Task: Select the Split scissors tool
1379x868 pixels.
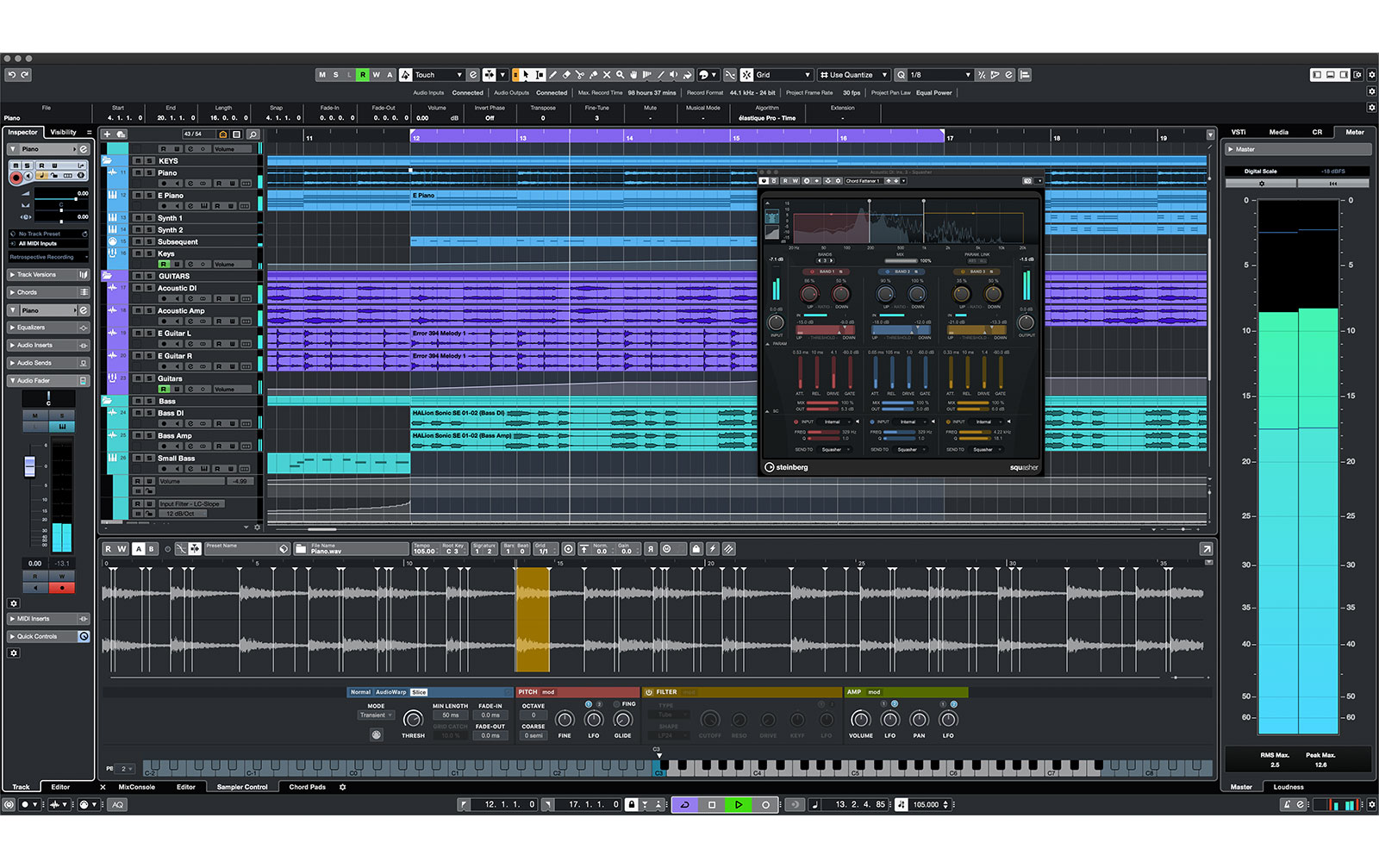Action: [x=580, y=75]
